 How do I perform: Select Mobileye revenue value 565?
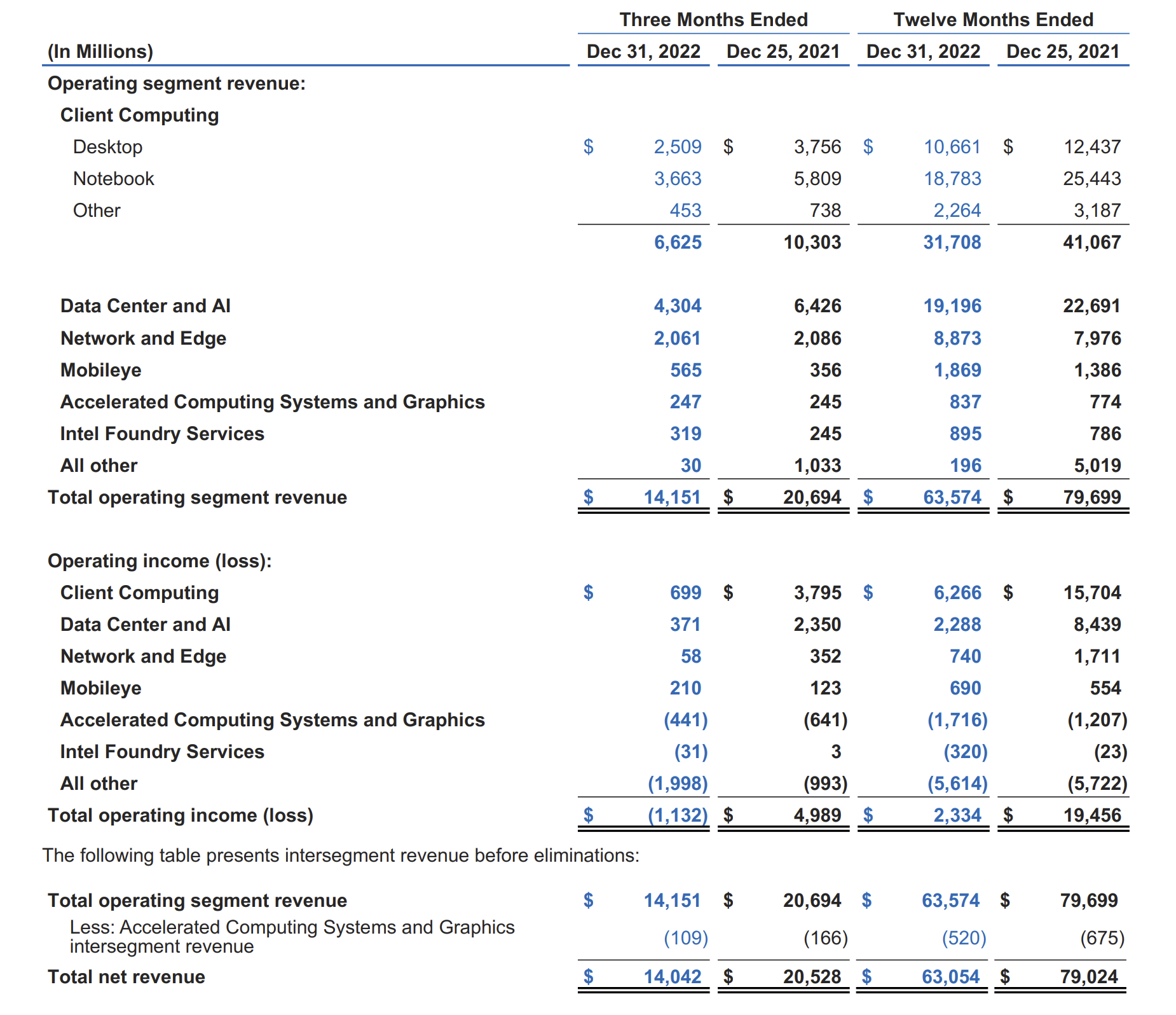click(x=685, y=370)
